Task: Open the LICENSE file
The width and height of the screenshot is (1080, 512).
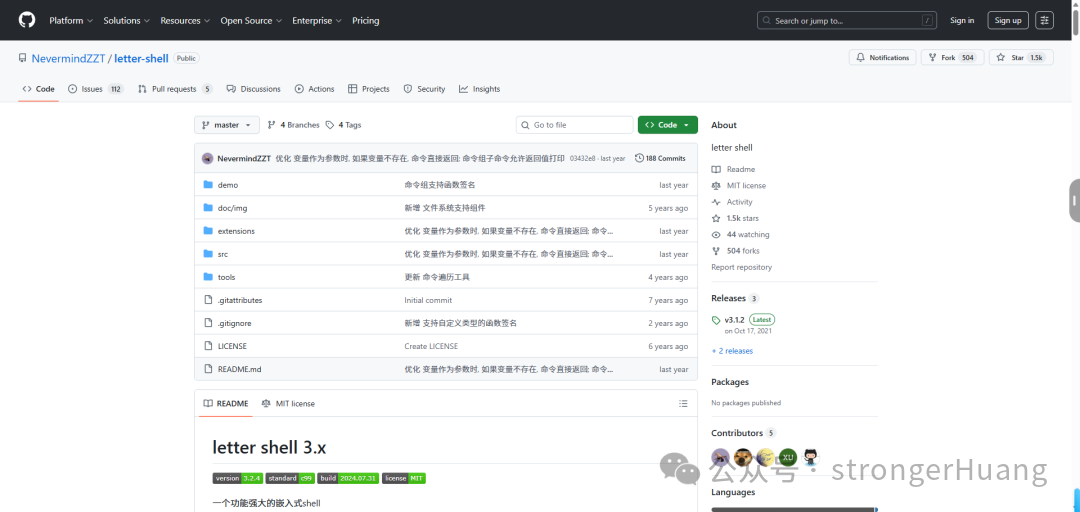Action: pyautogui.click(x=232, y=346)
